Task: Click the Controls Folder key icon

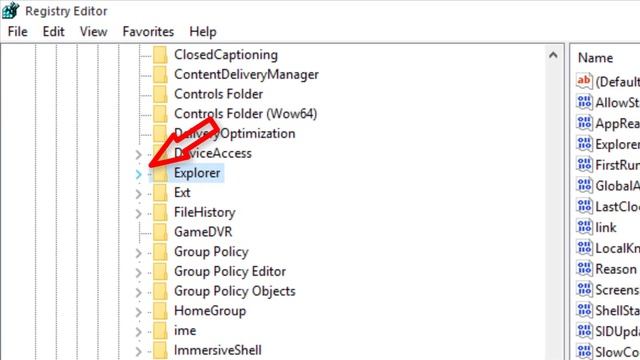Action: tap(160, 94)
